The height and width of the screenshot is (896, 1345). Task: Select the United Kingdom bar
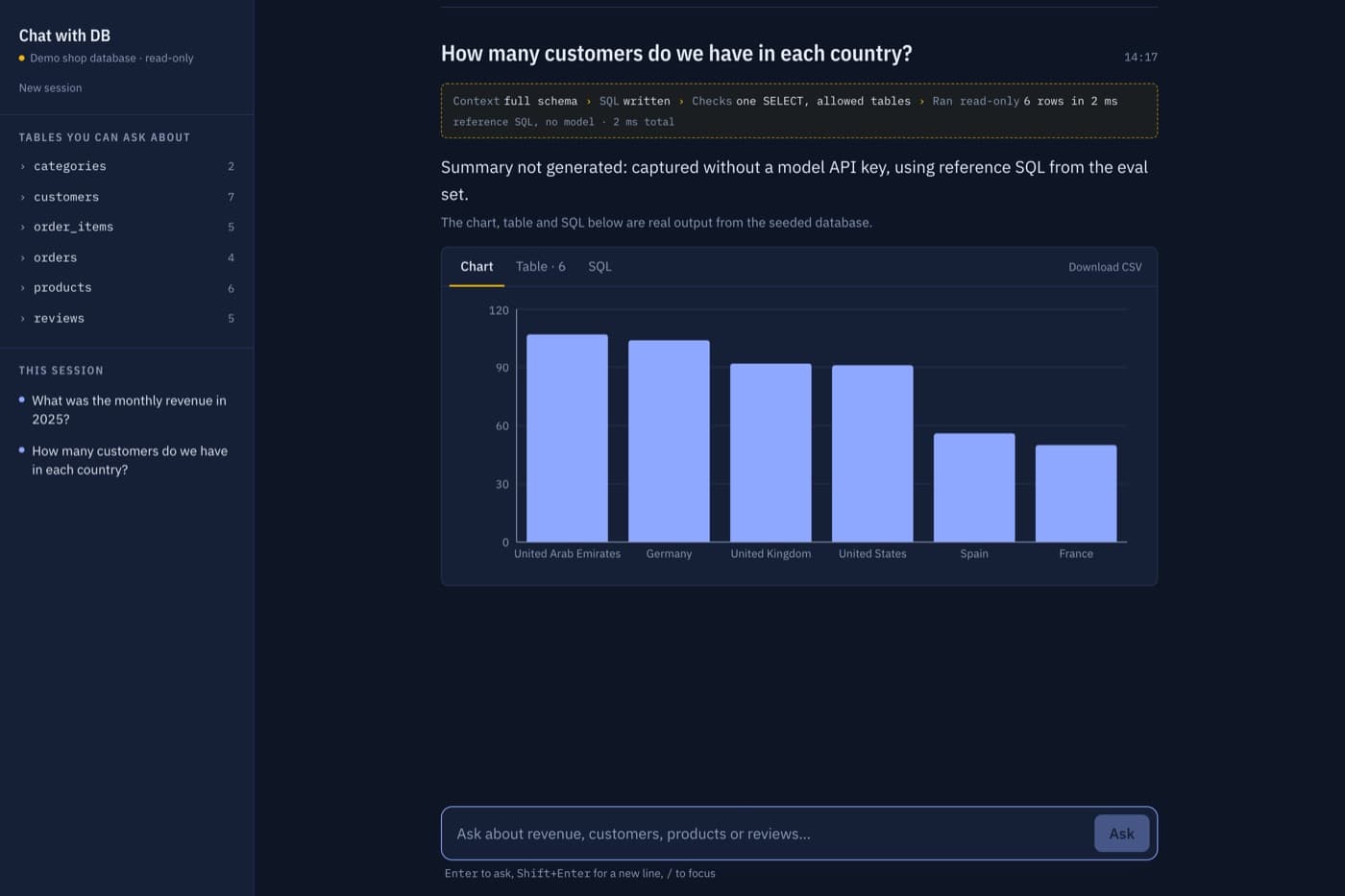click(x=770, y=452)
